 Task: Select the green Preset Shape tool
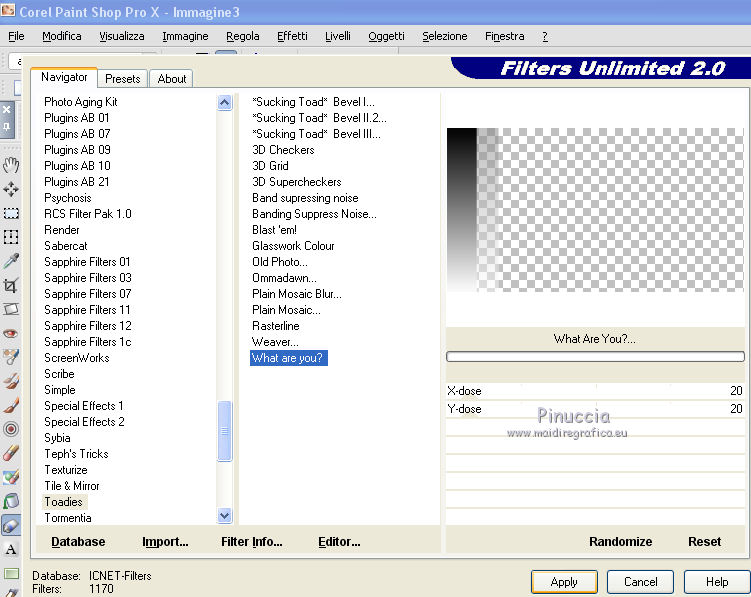pos(11,573)
